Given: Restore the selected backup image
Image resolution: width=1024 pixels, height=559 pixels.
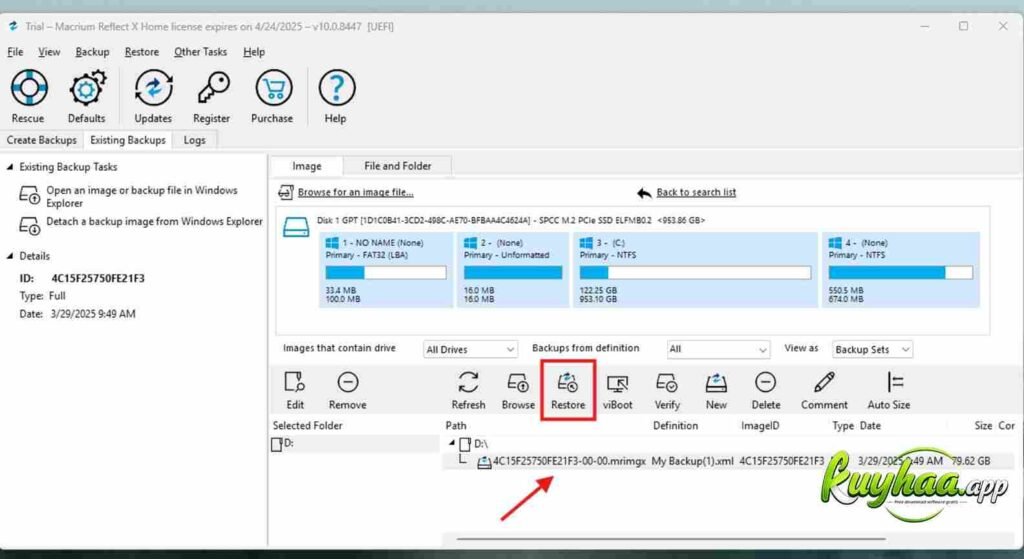Looking at the screenshot, I should 568,391.
